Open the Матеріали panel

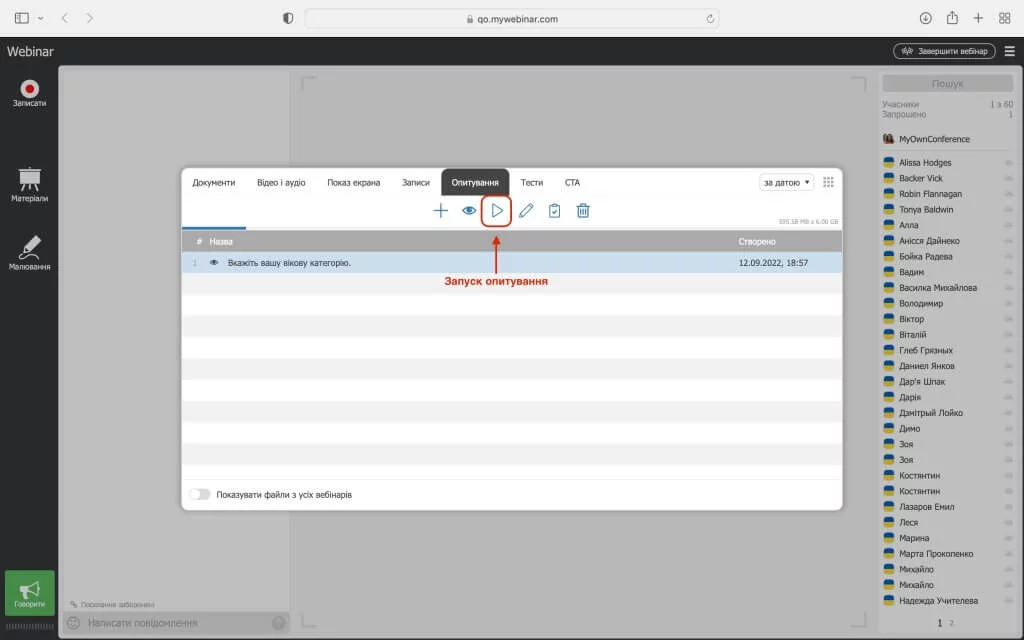point(29,185)
